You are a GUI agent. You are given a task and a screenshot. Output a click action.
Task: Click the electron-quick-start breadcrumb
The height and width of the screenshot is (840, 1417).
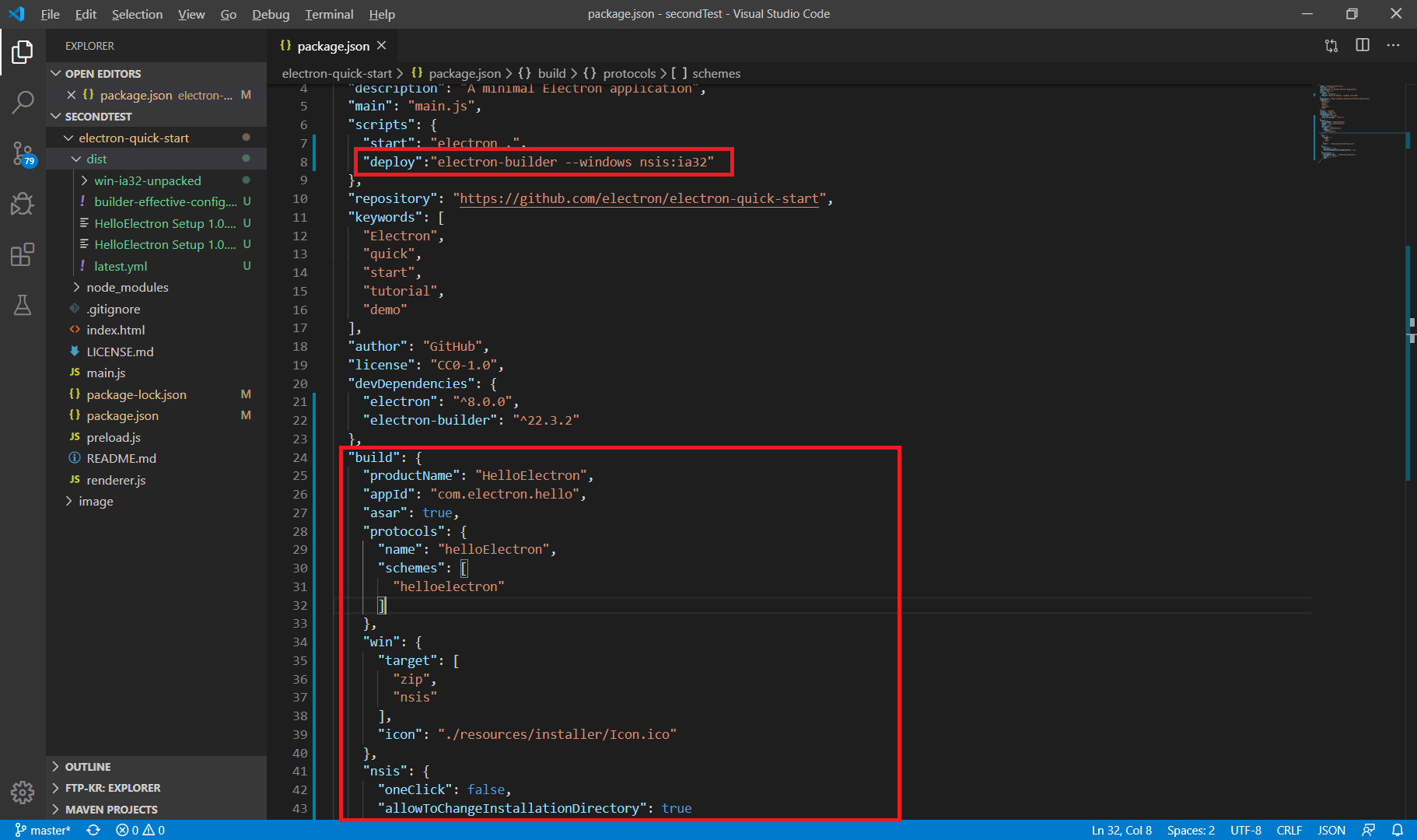pos(337,73)
